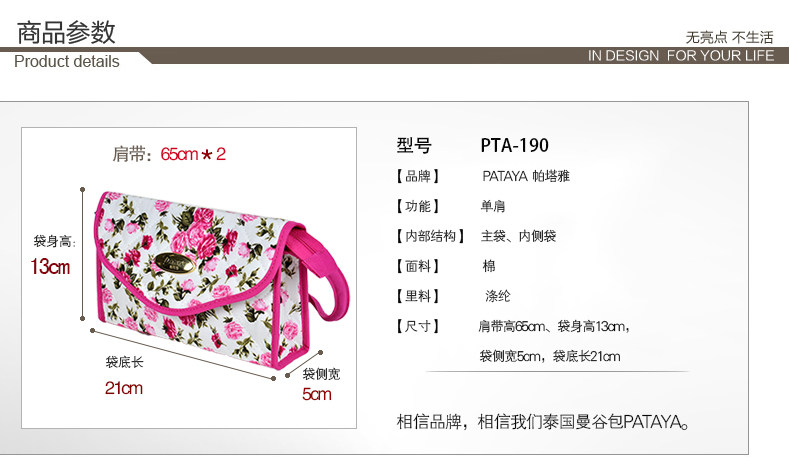Click the 肩带 65cm*2 strap measurement
Image resolution: width=790 pixels, height=474 pixels.
click(x=169, y=154)
